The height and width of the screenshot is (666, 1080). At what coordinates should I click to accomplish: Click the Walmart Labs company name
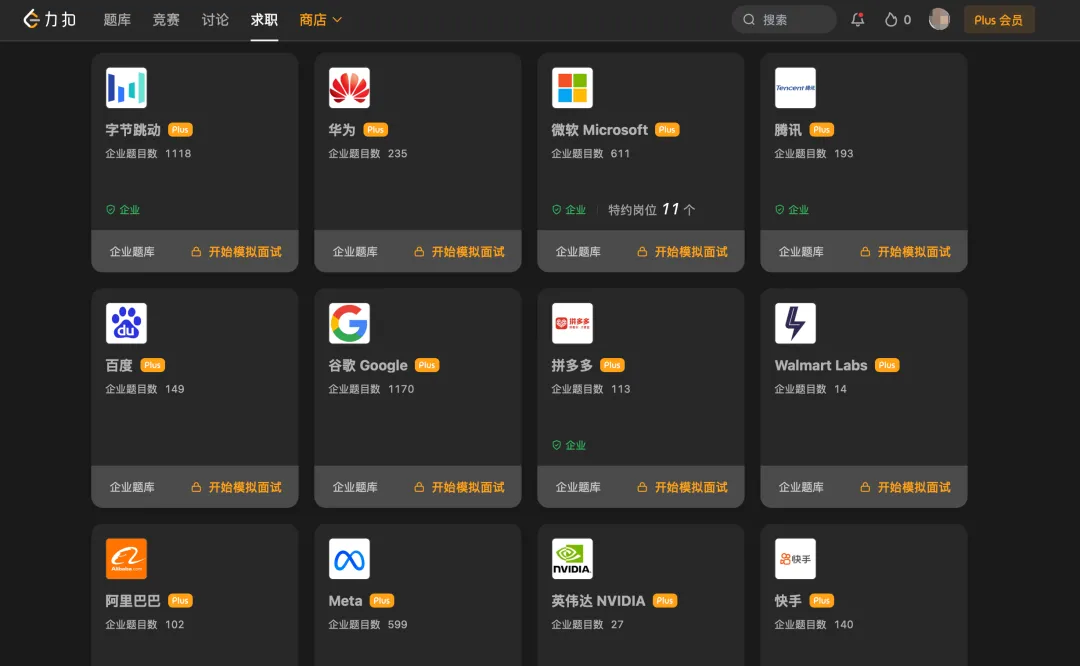click(x=821, y=365)
